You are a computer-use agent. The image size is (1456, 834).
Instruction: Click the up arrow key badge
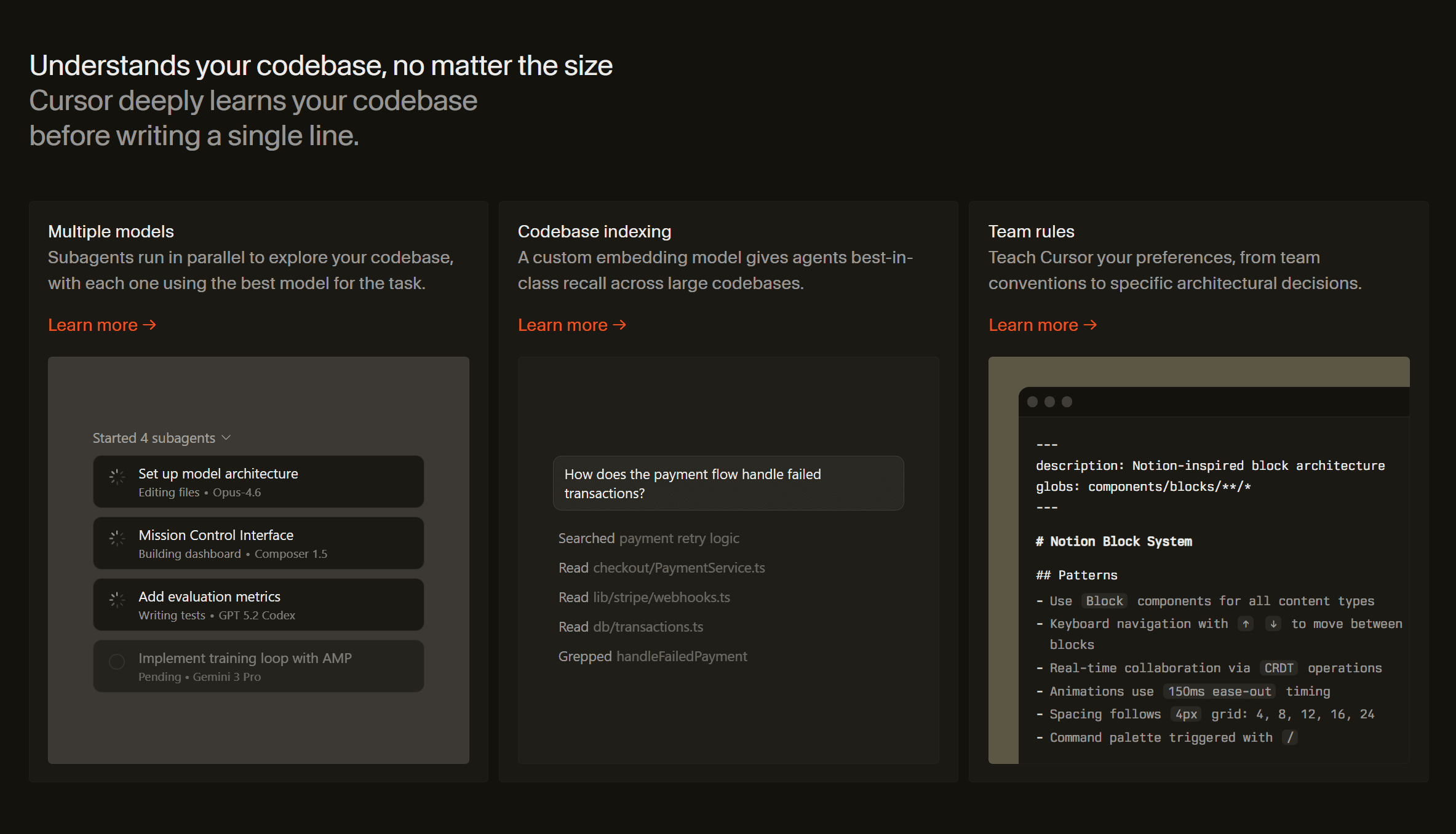[x=1246, y=624]
